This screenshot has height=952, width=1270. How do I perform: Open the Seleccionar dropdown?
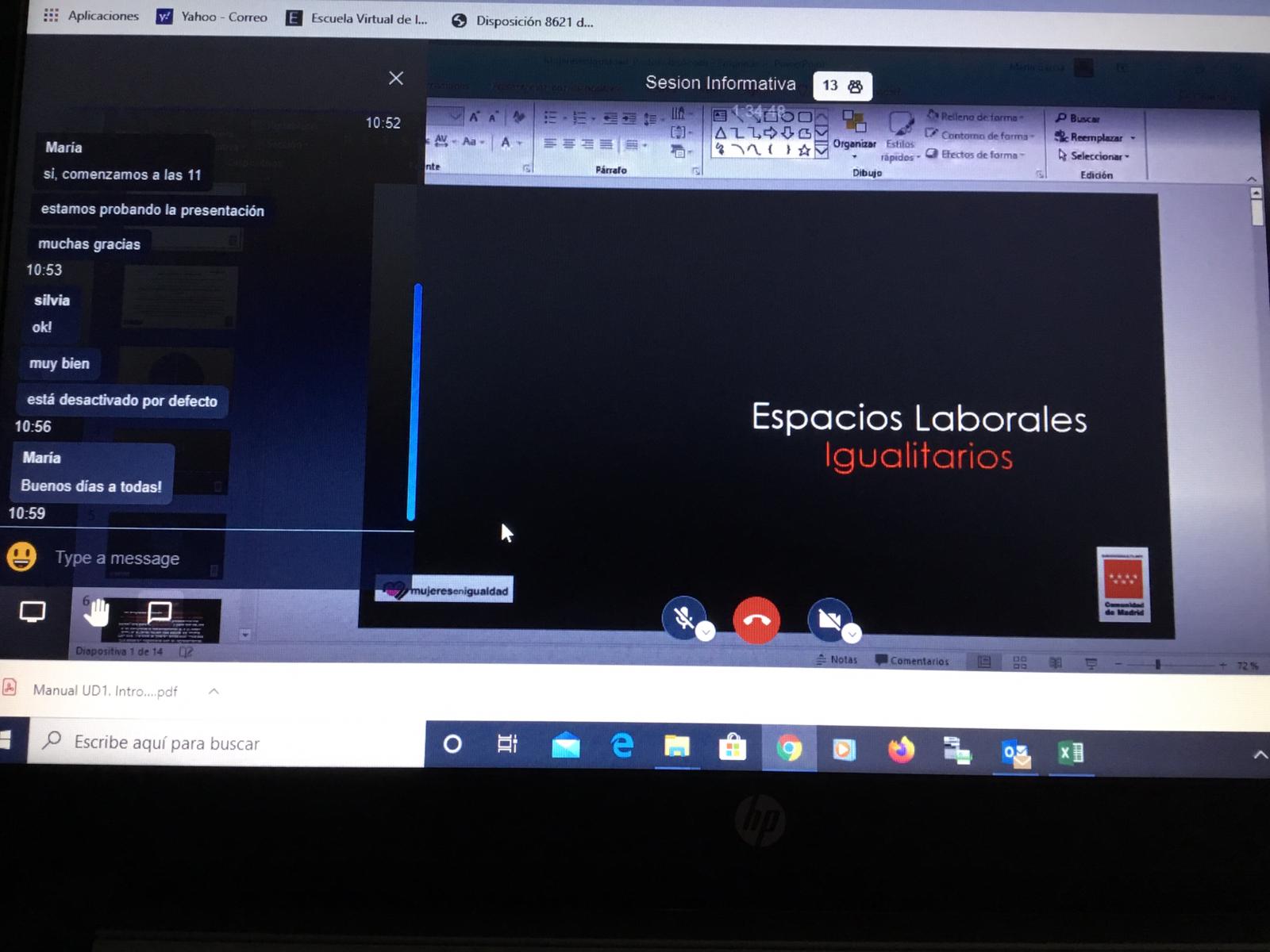pos(1093,156)
